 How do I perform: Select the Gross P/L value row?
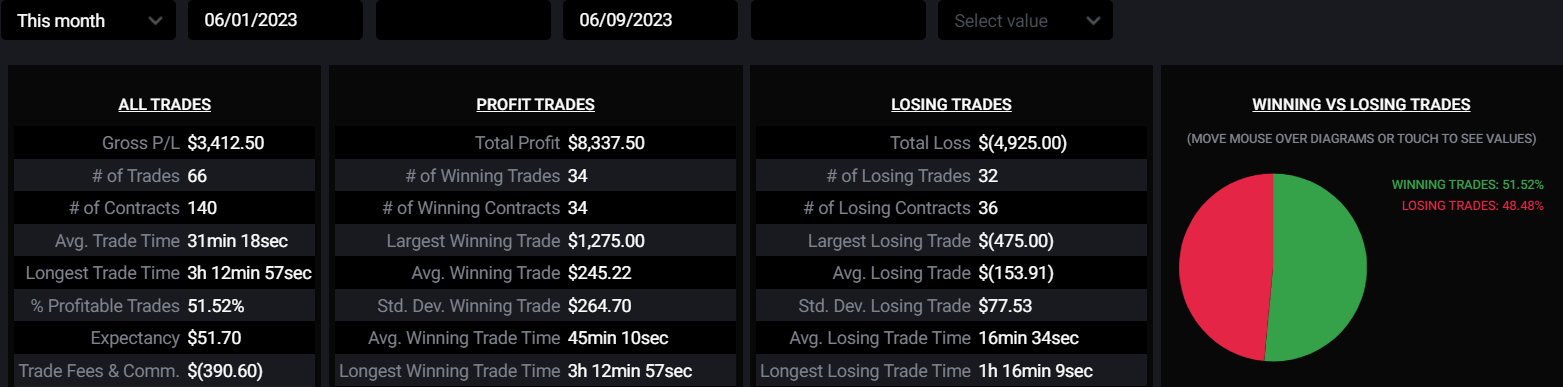(165, 143)
